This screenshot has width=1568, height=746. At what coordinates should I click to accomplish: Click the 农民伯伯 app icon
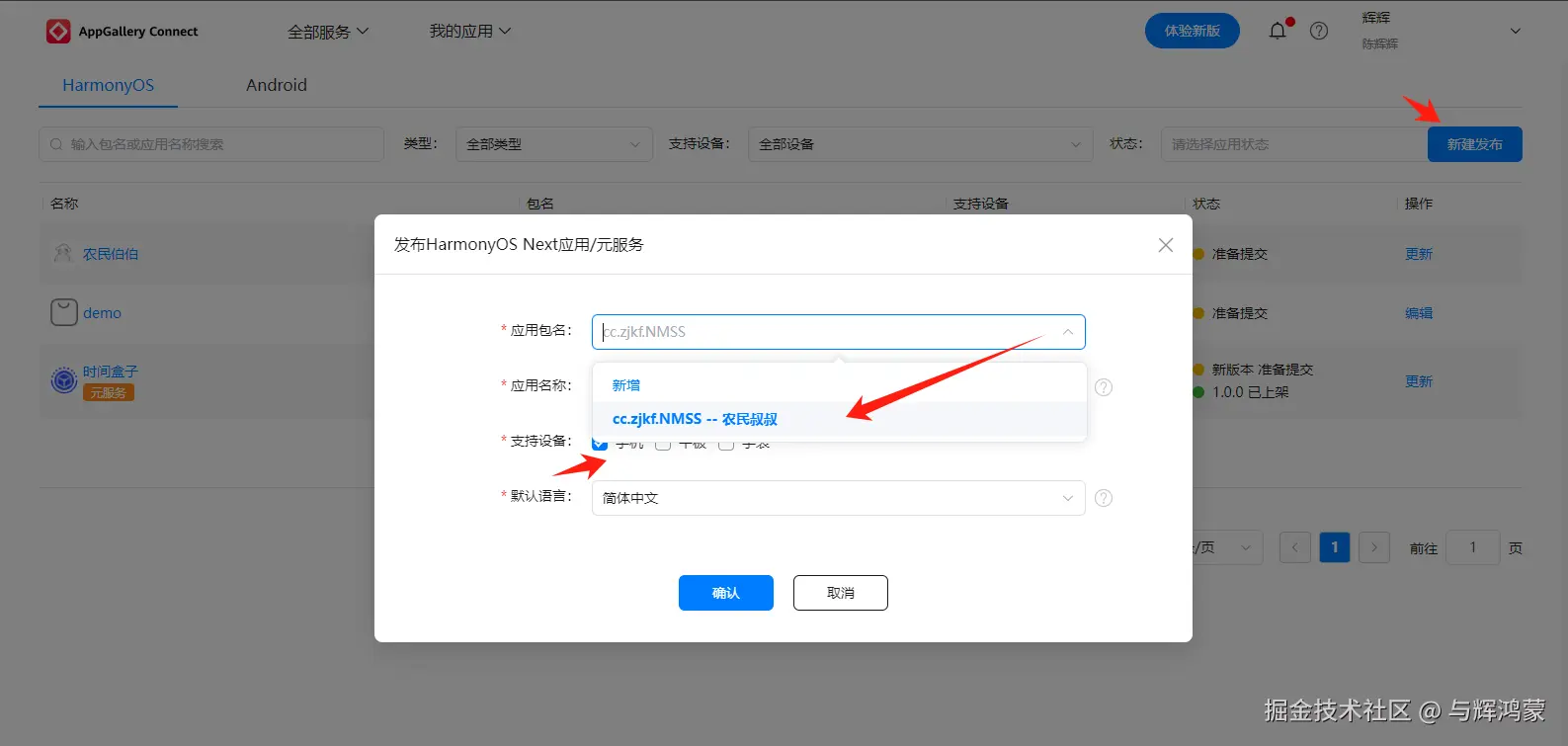(x=63, y=254)
